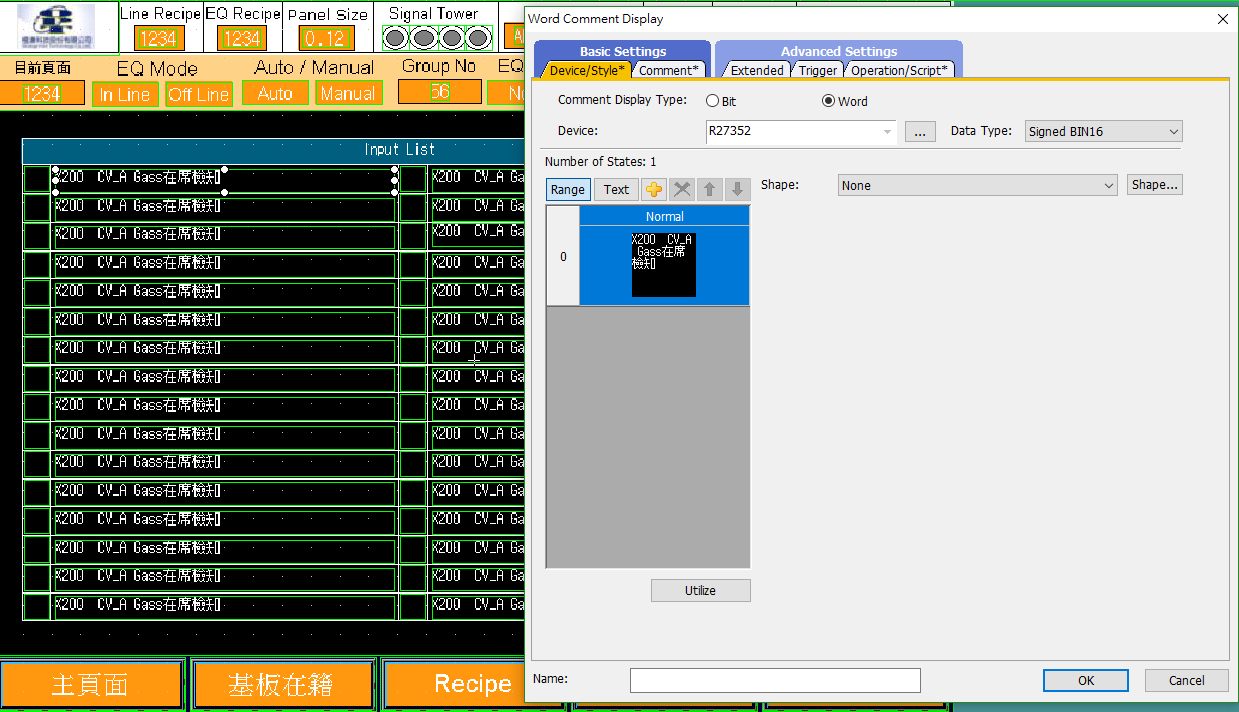Select the Word comment display type

click(828, 101)
